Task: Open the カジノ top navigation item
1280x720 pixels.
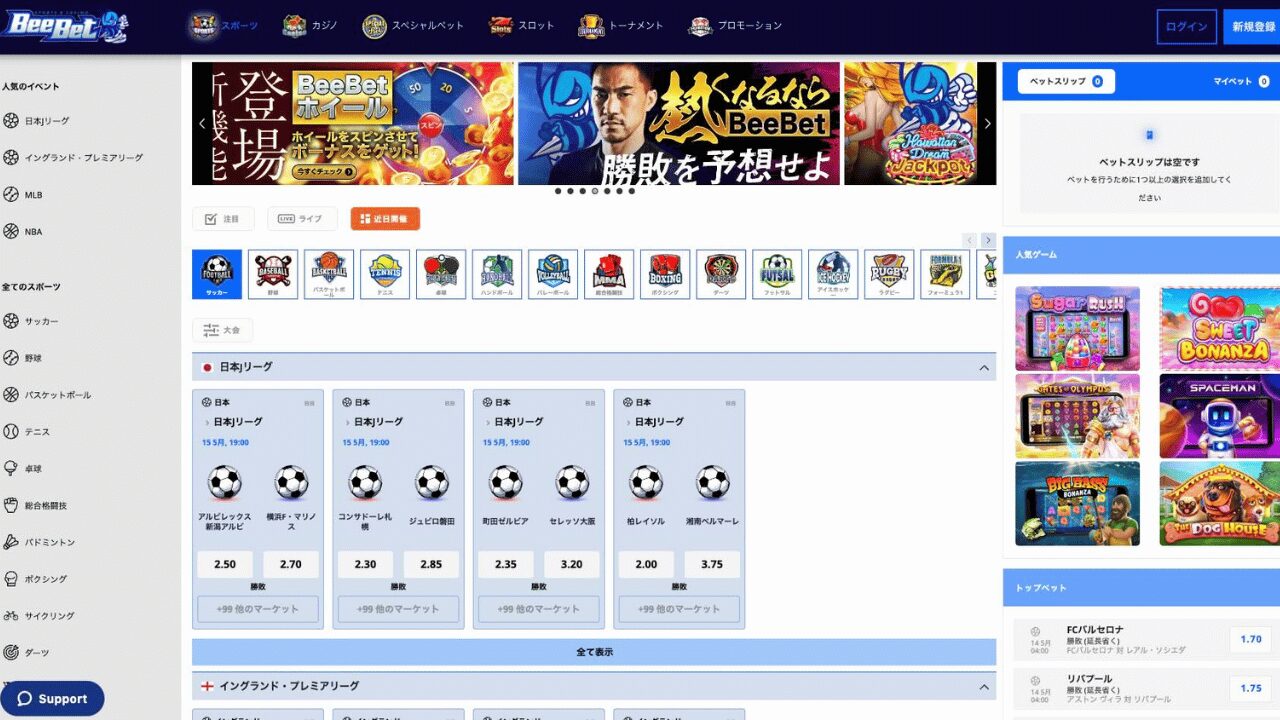Action: point(308,26)
